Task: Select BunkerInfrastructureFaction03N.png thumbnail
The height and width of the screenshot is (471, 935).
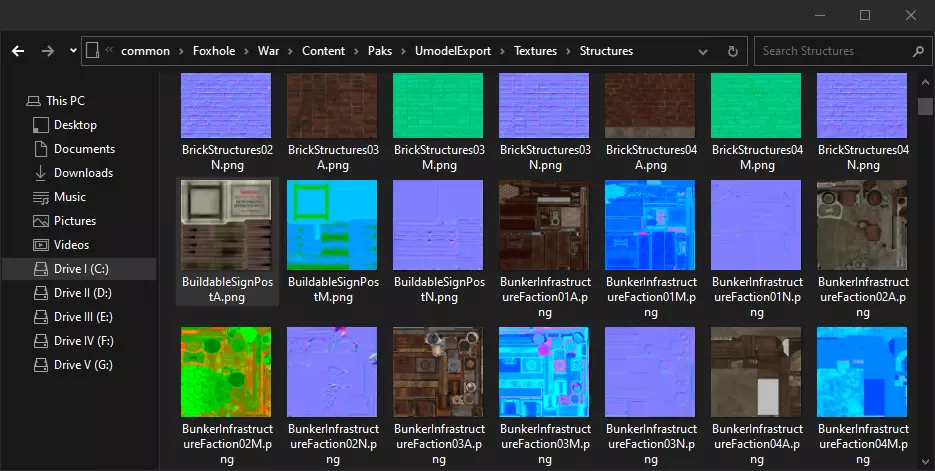Action: pyautogui.click(x=650, y=372)
